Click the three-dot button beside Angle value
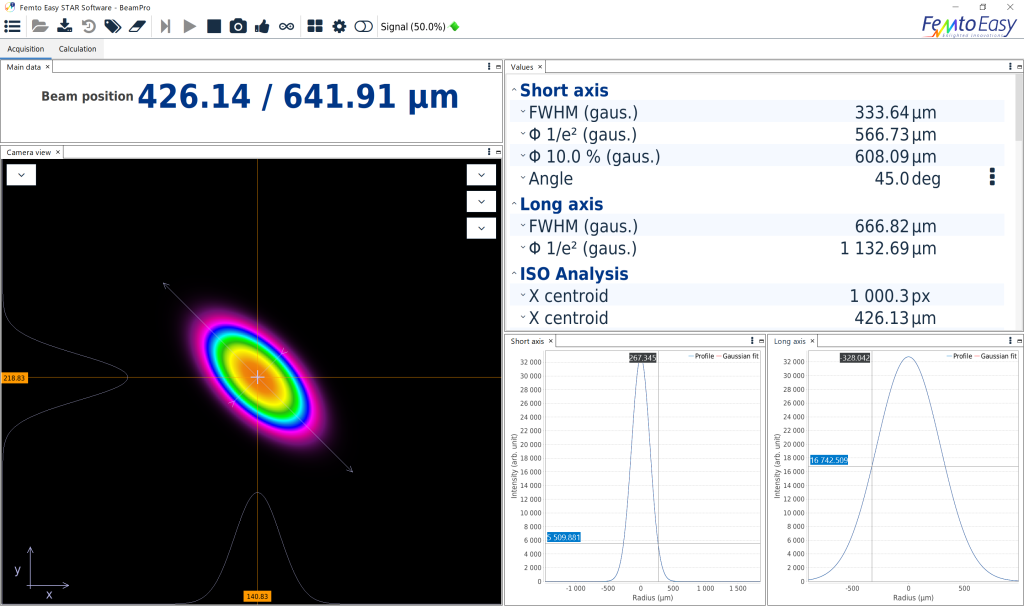Image resolution: width=1024 pixels, height=606 pixels. point(992,177)
